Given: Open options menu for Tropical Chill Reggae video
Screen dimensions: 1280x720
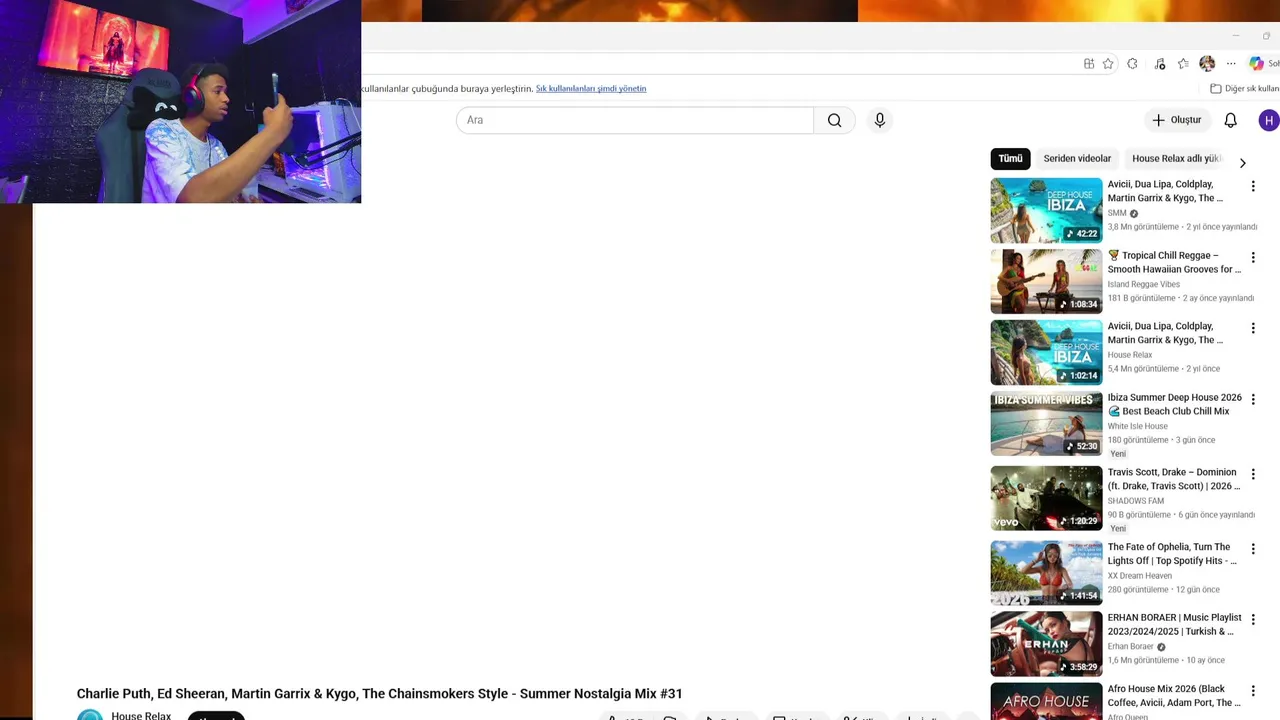Looking at the screenshot, I should 1253,258.
